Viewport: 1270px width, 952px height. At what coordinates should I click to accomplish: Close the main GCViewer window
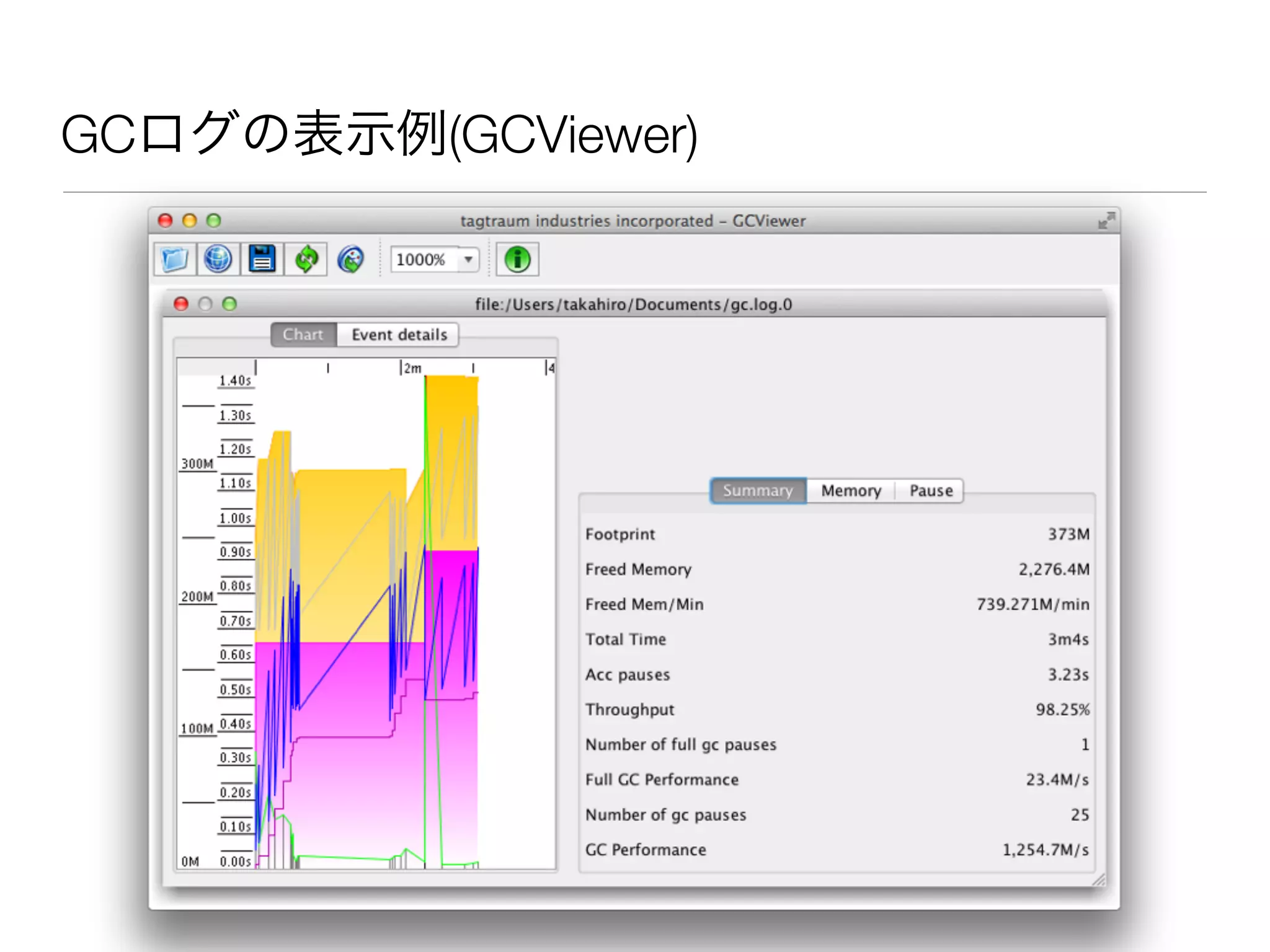click(x=165, y=221)
